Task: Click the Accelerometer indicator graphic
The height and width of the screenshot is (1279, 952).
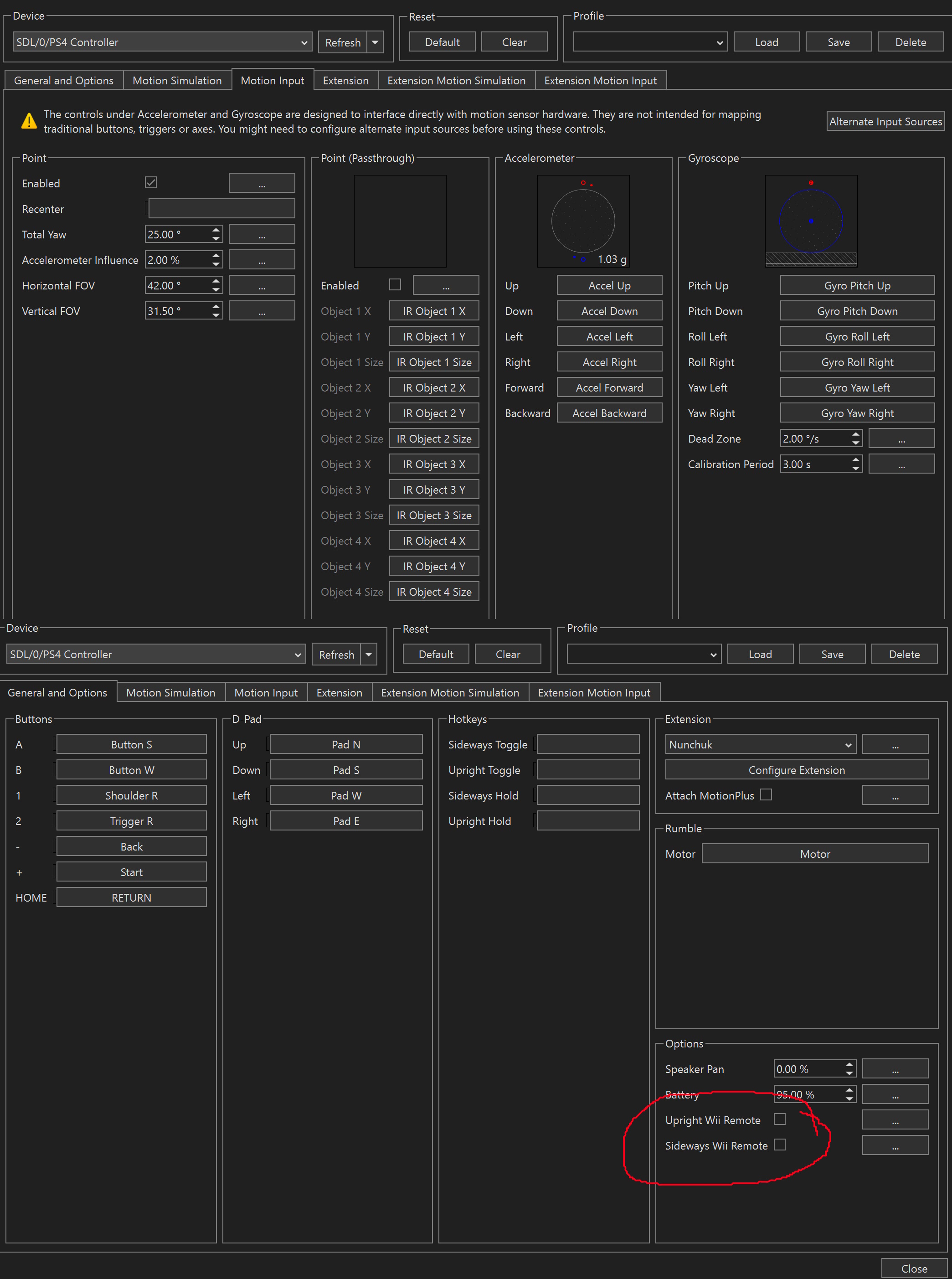Action: pyautogui.click(x=582, y=222)
